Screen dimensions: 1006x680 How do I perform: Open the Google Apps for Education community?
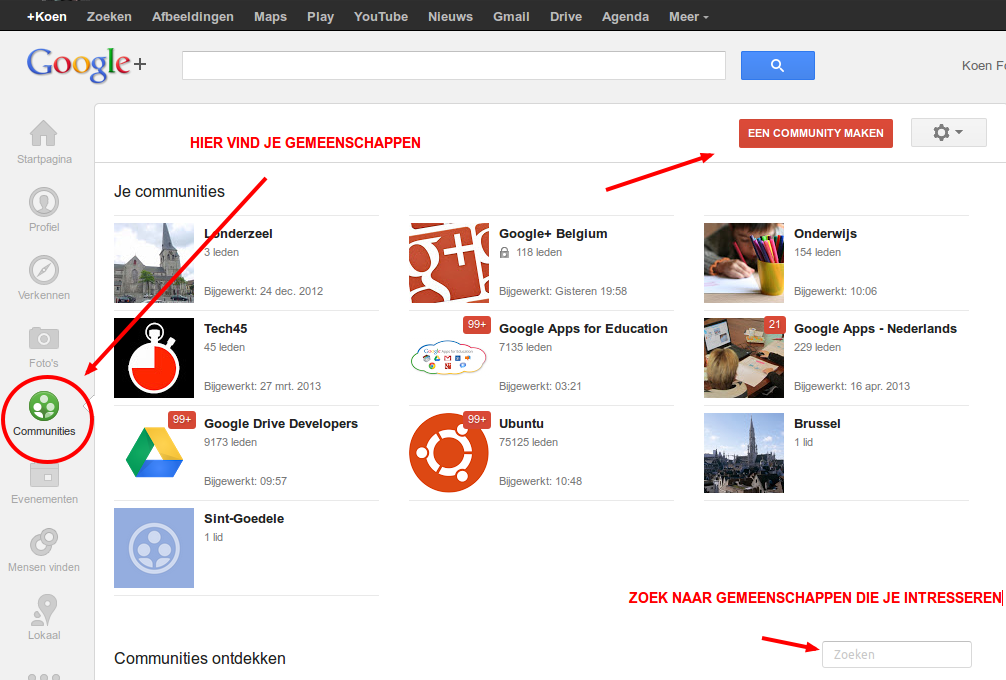tap(583, 328)
